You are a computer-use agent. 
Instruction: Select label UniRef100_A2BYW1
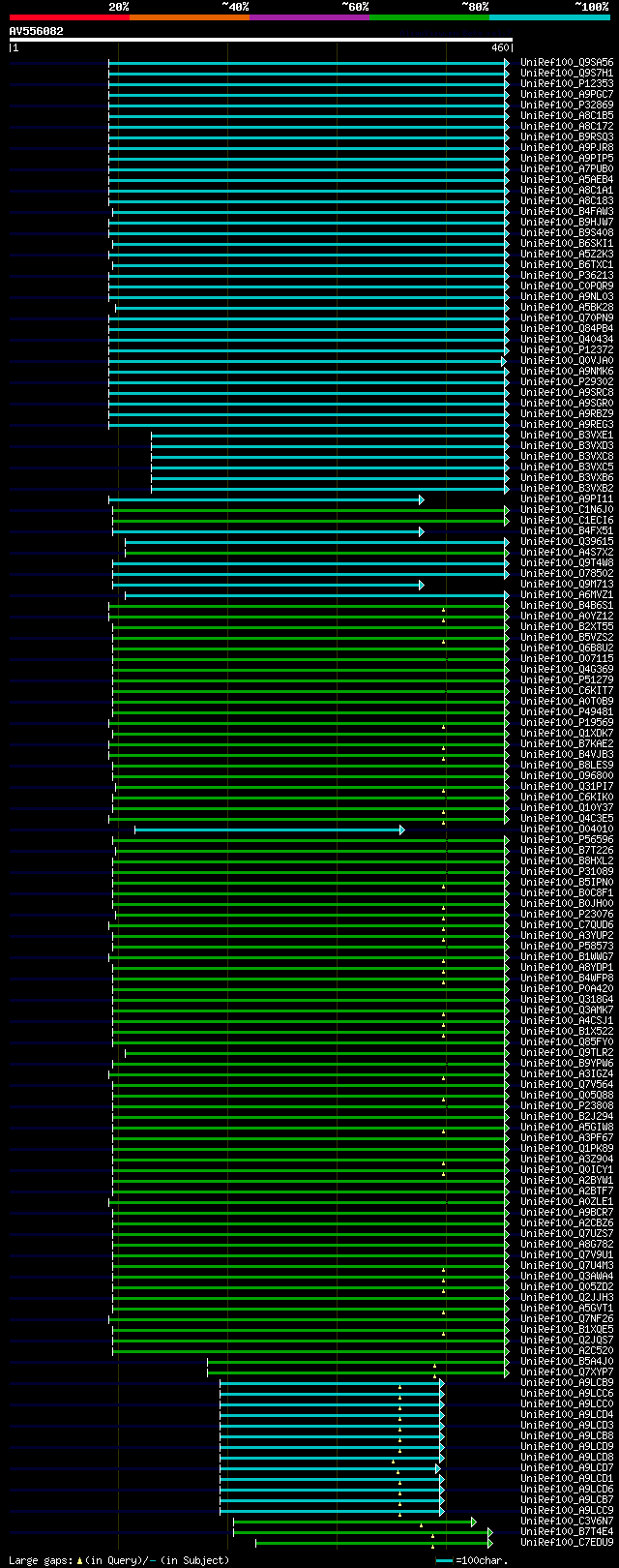pyautogui.click(x=567, y=1180)
